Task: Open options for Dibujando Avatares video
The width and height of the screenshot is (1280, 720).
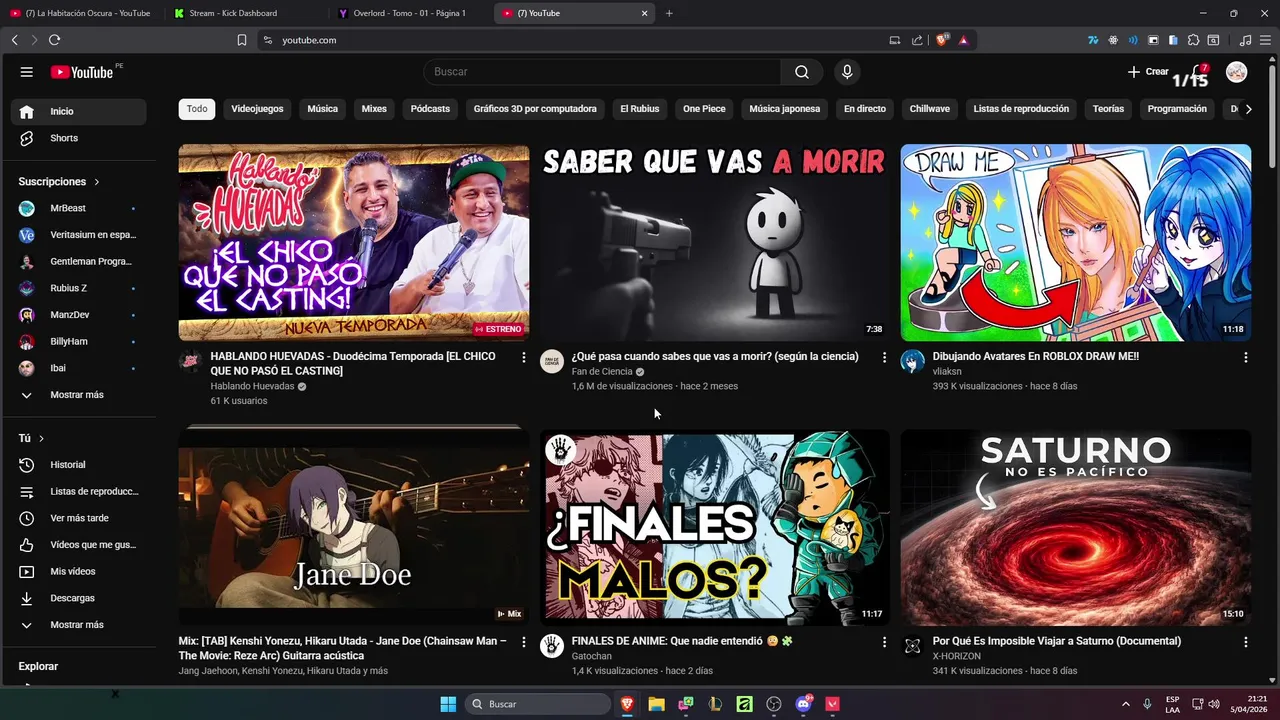Action: [x=1245, y=357]
